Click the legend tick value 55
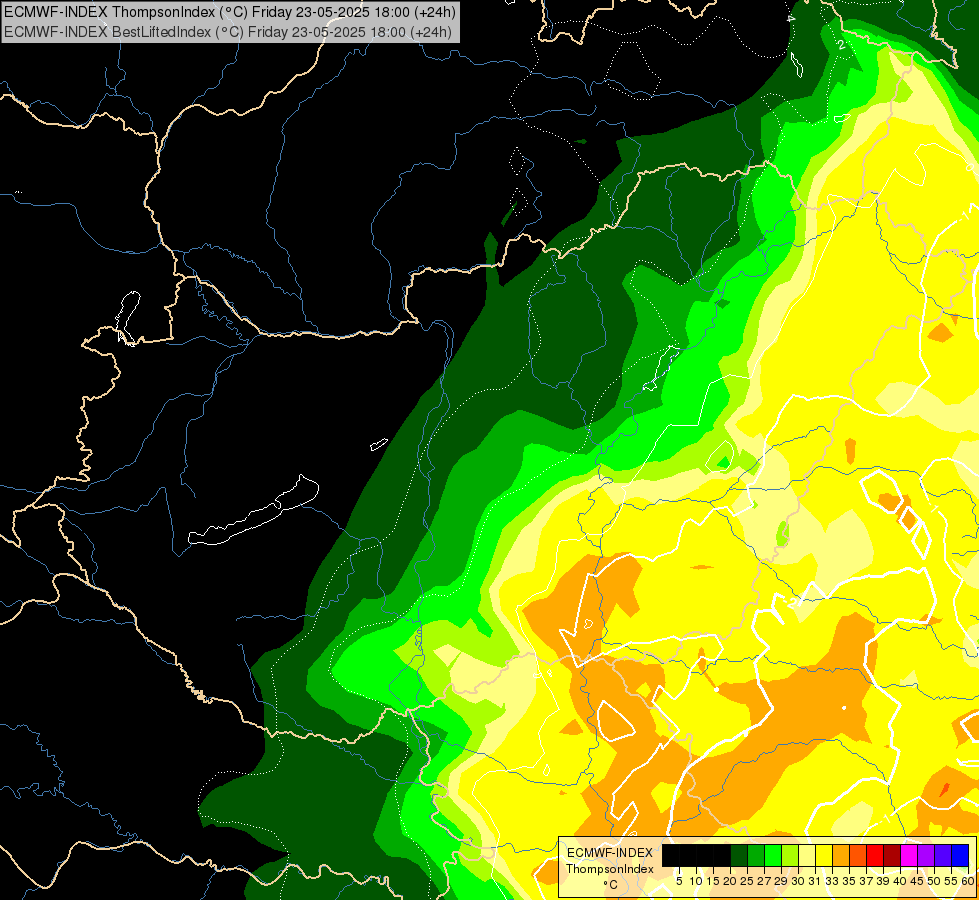The width and height of the screenshot is (979, 900). tap(951, 881)
